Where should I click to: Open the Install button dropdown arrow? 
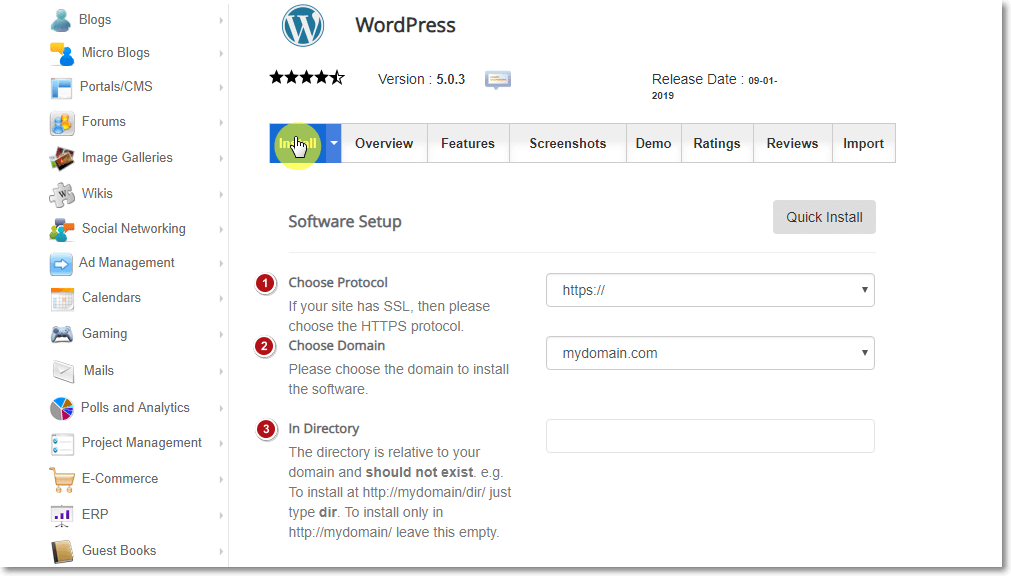pyautogui.click(x=333, y=143)
